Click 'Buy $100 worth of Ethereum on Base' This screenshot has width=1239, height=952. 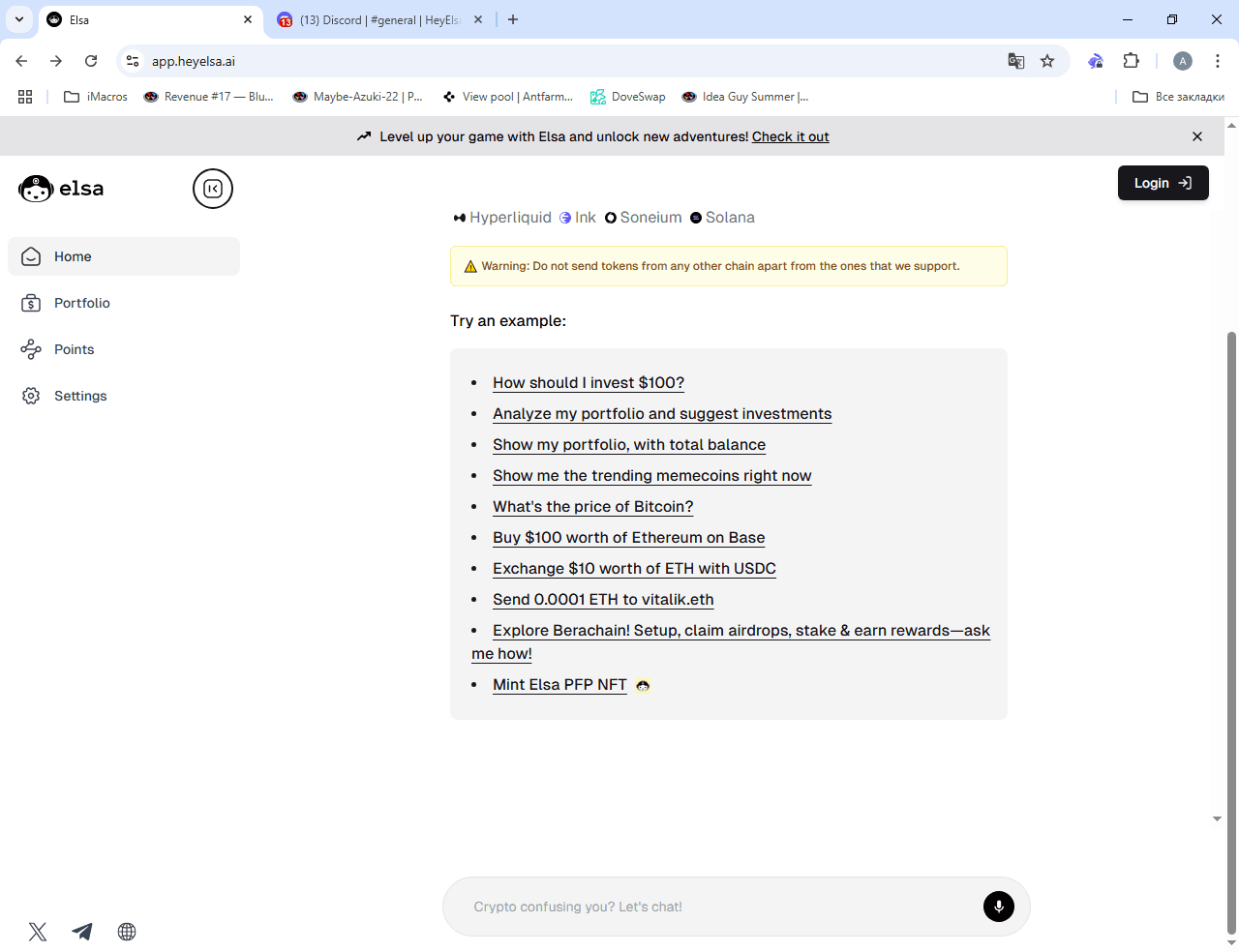pyautogui.click(x=629, y=538)
